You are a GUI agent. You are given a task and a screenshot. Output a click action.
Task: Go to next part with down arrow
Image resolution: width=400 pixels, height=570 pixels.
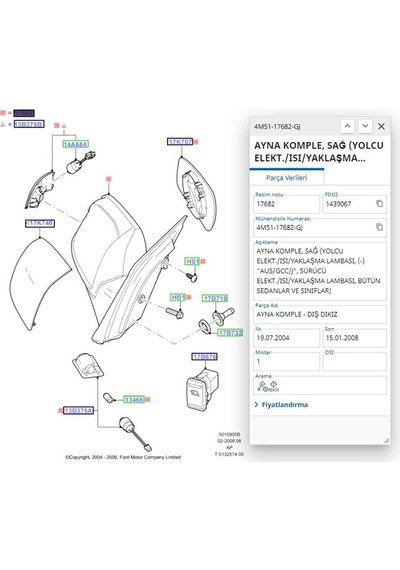click(365, 126)
